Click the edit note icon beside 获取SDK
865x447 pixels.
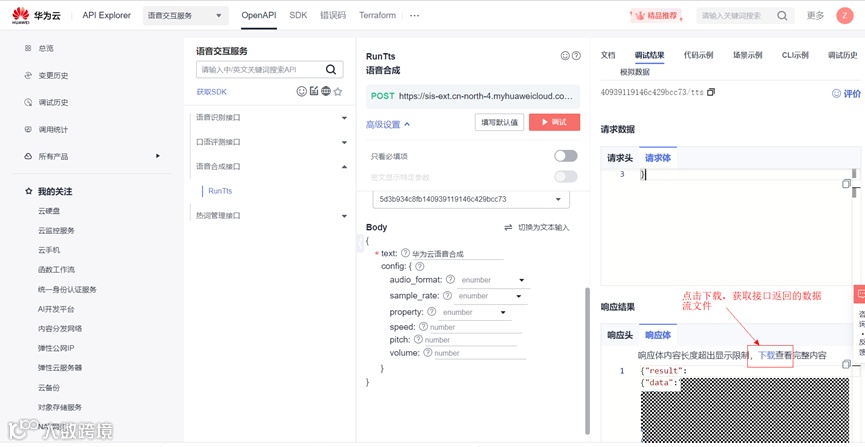[x=314, y=92]
